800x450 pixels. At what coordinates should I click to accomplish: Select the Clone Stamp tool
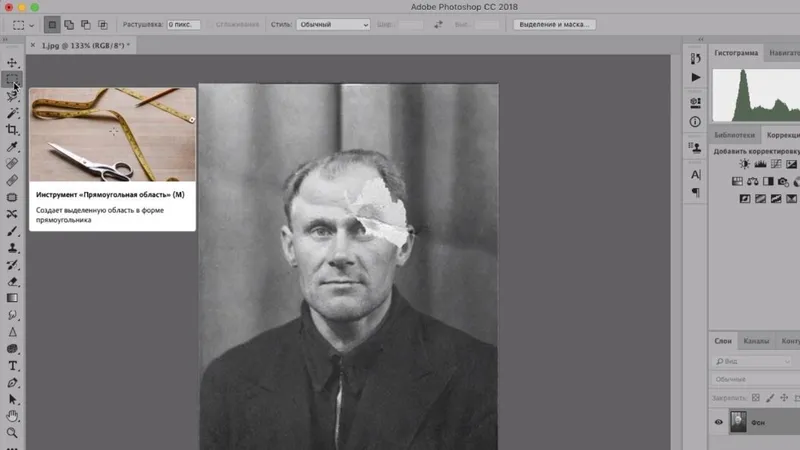pyautogui.click(x=12, y=247)
